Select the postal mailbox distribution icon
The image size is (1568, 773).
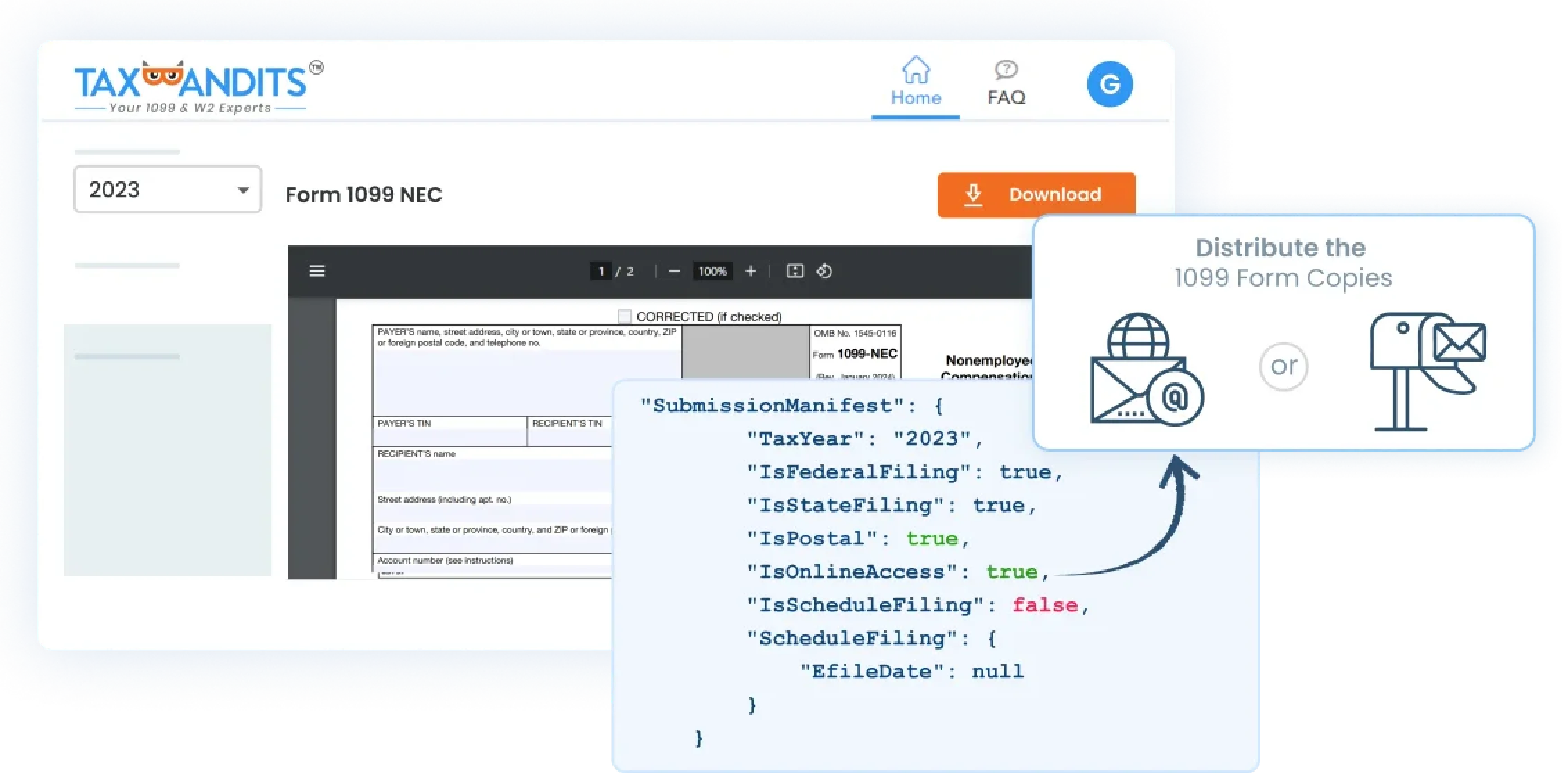1427,371
